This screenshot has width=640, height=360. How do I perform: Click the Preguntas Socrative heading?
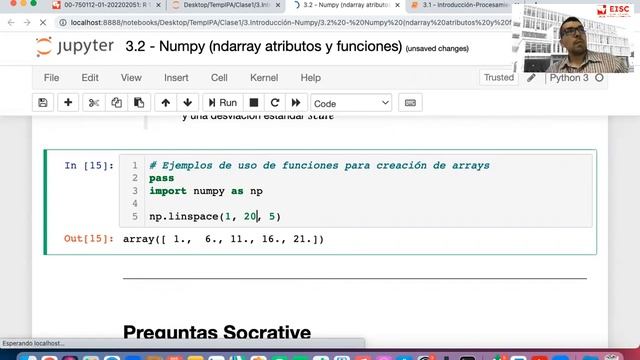pyautogui.click(x=217, y=331)
